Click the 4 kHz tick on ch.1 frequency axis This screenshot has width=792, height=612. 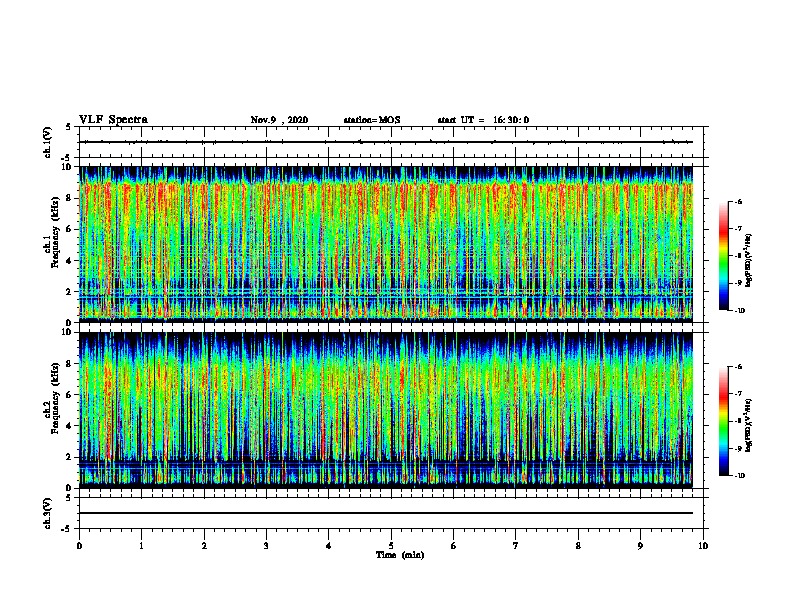[x=69, y=261]
